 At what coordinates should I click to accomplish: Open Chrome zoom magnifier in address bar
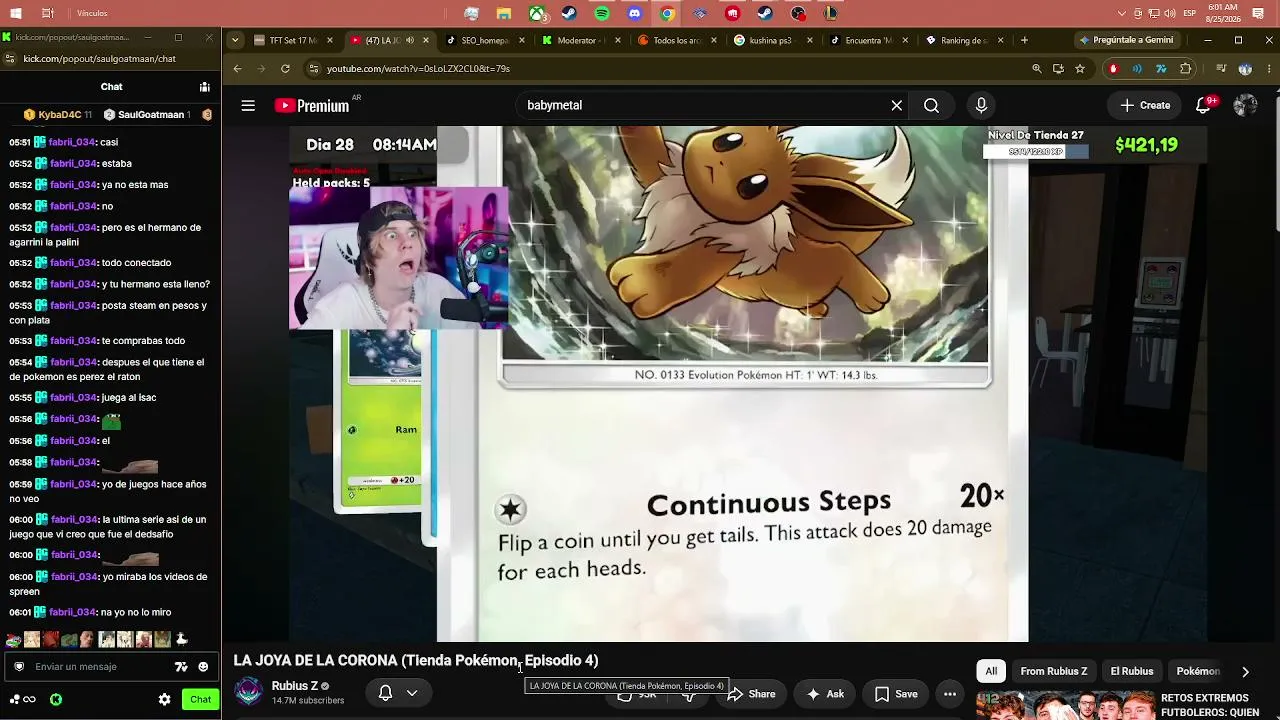[x=1037, y=69]
